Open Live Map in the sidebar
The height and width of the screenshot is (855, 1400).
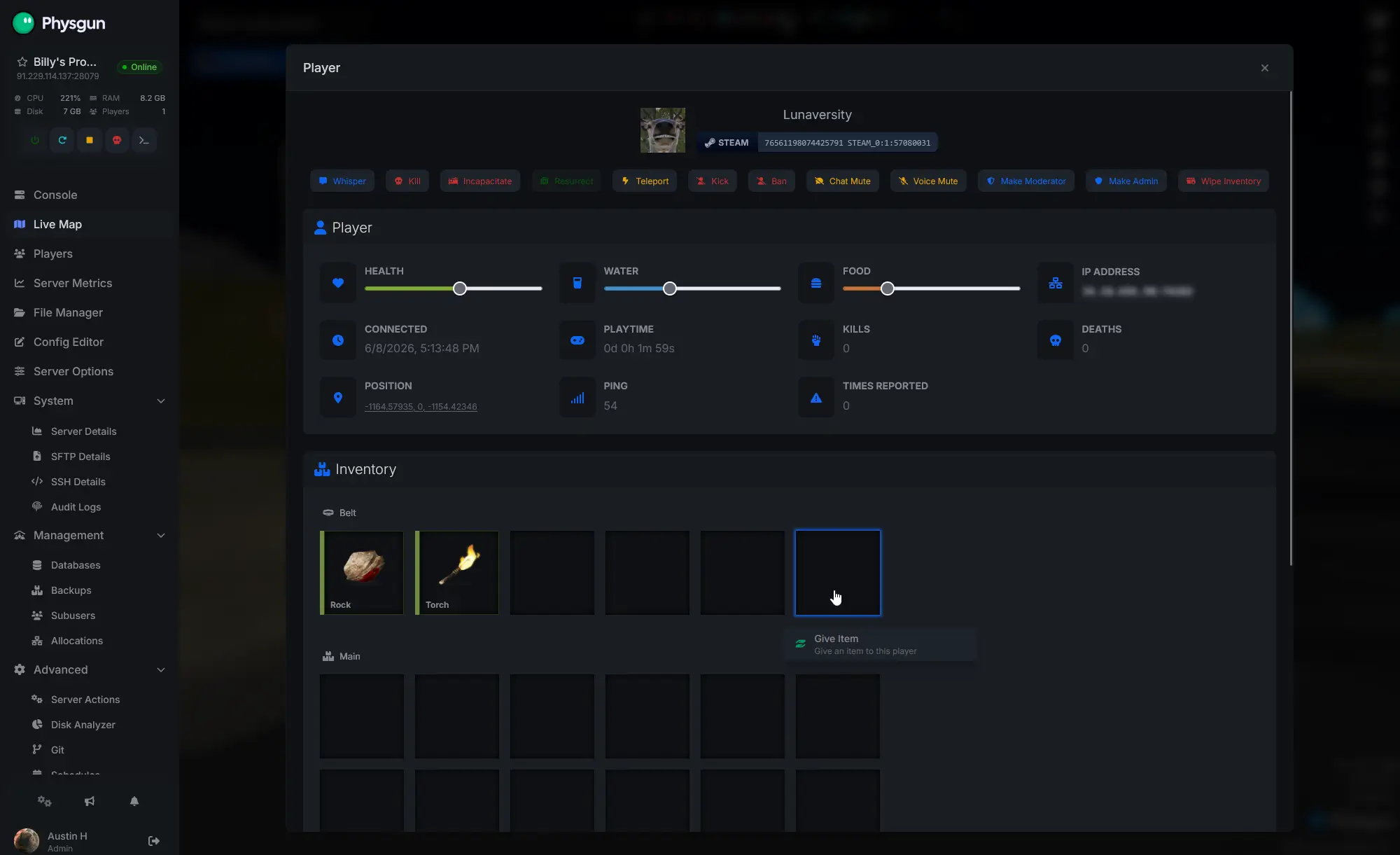tap(90, 224)
